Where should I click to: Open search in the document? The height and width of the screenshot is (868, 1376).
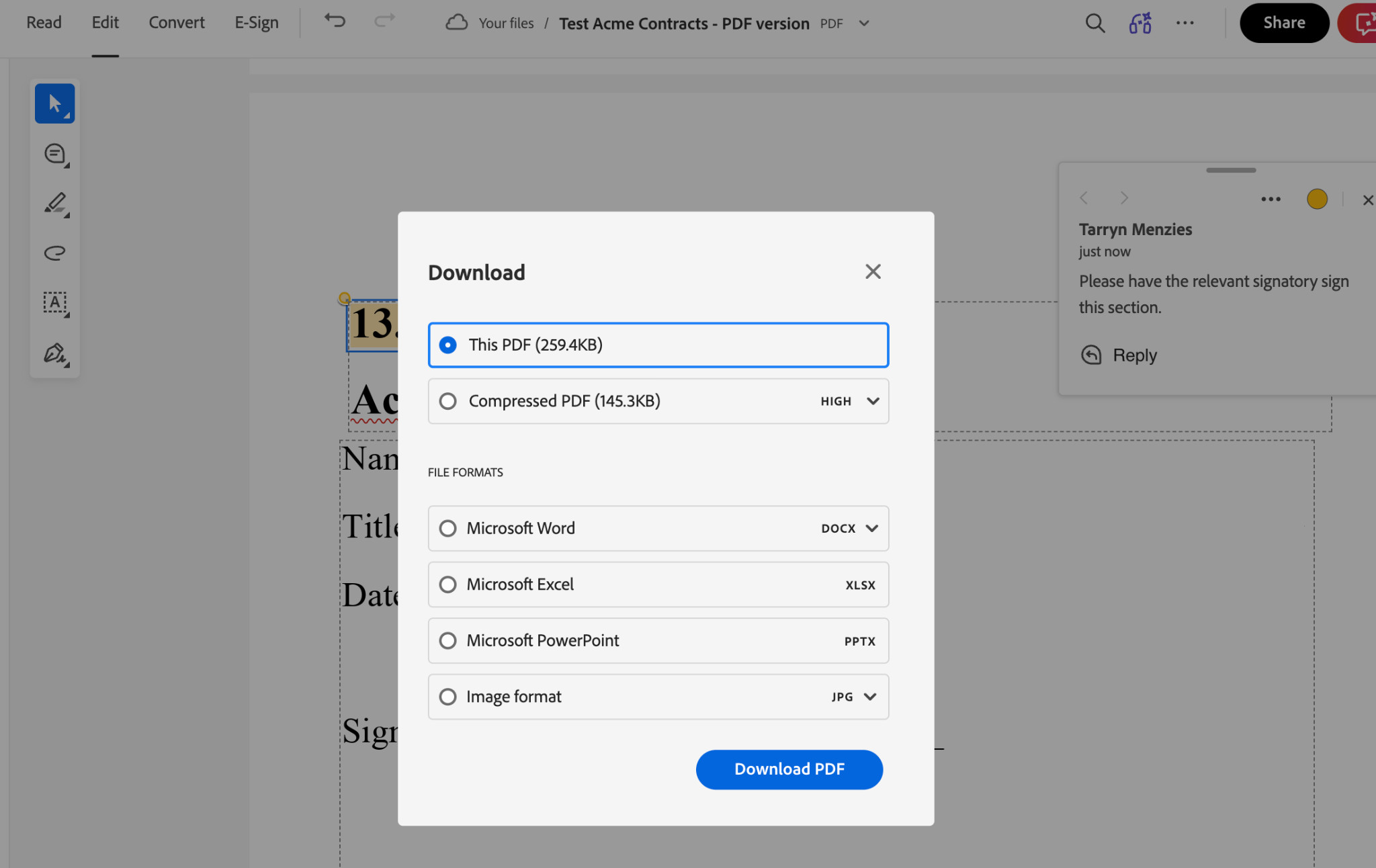[x=1095, y=23]
